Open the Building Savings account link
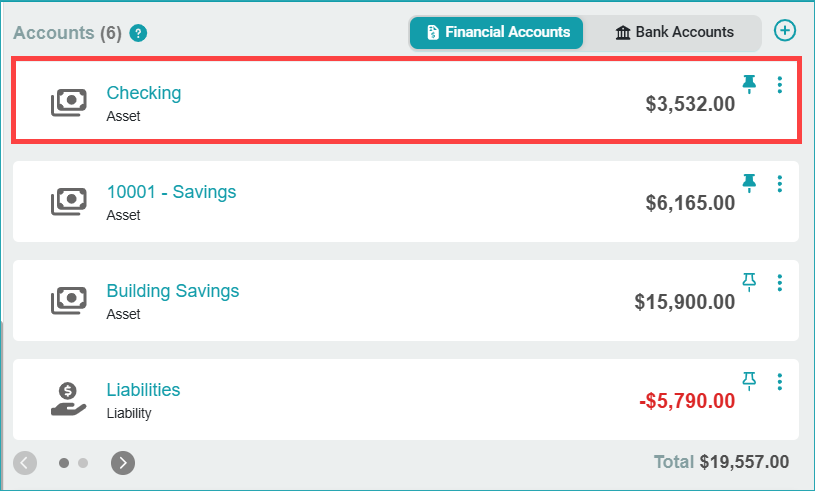Image resolution: width=815 pixels, height=491 pixels. (173, 291)
